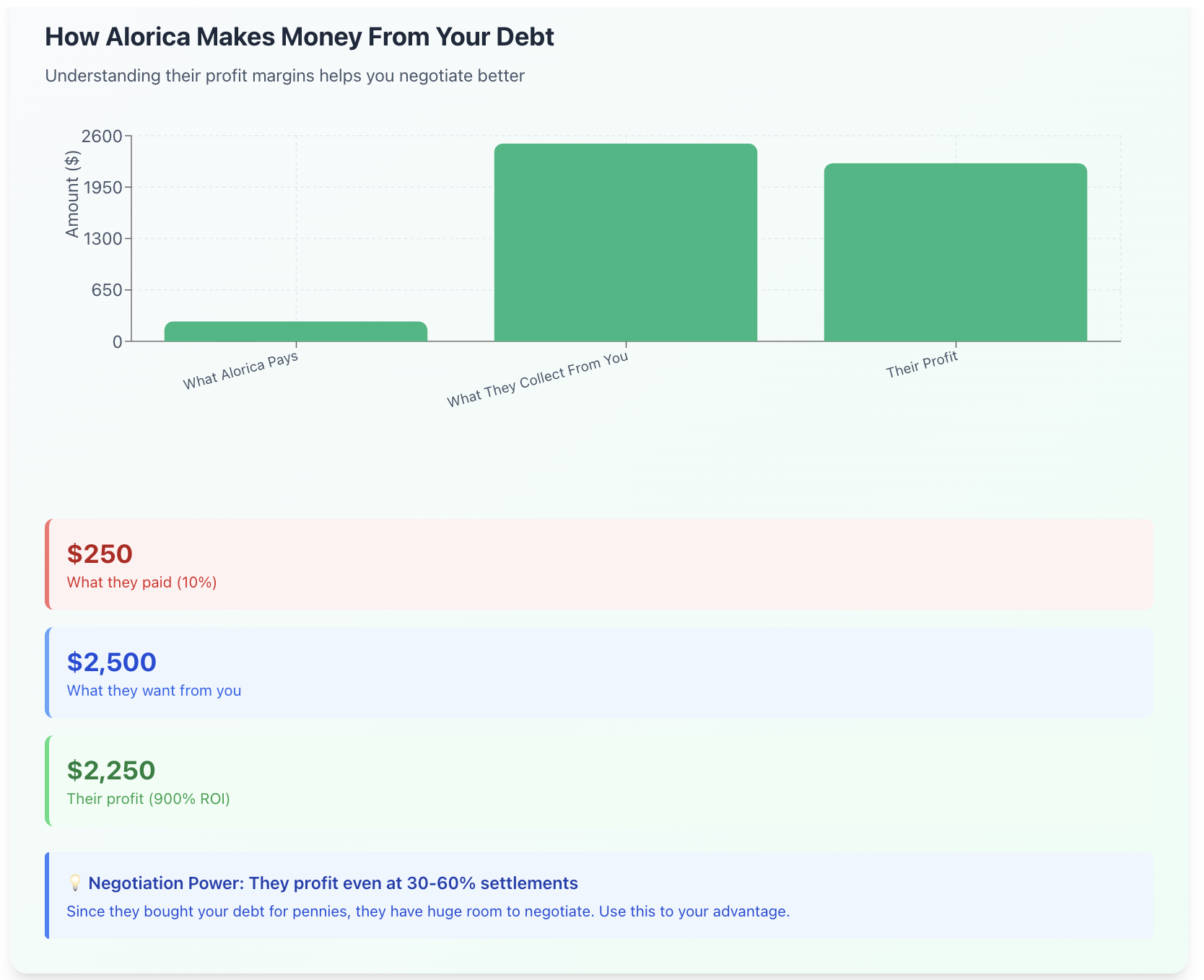Viewport: 1204px width, 980px height.
Task: Click the 'Their Profit' bar
Action: (x=956, y=253)
